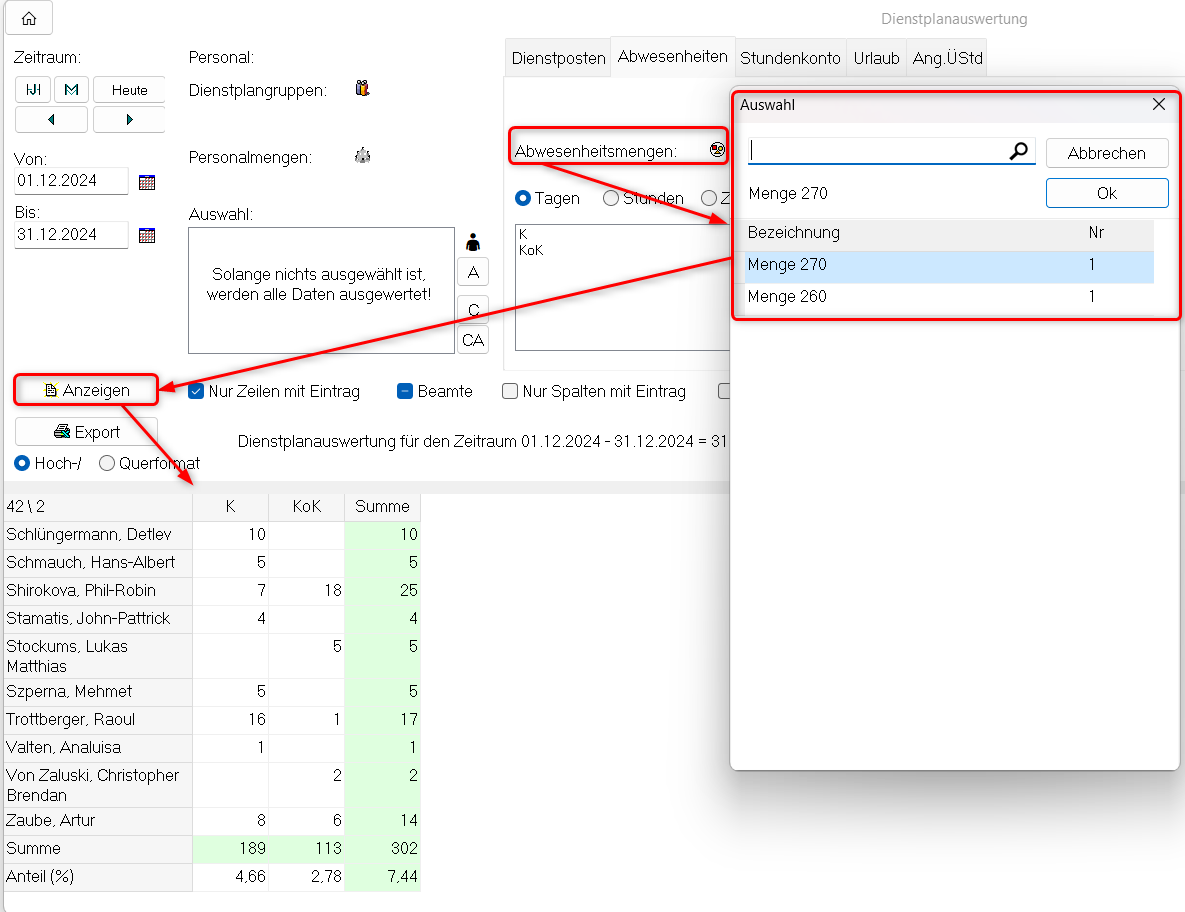Select Menge 260 in the list

(788, 297)
